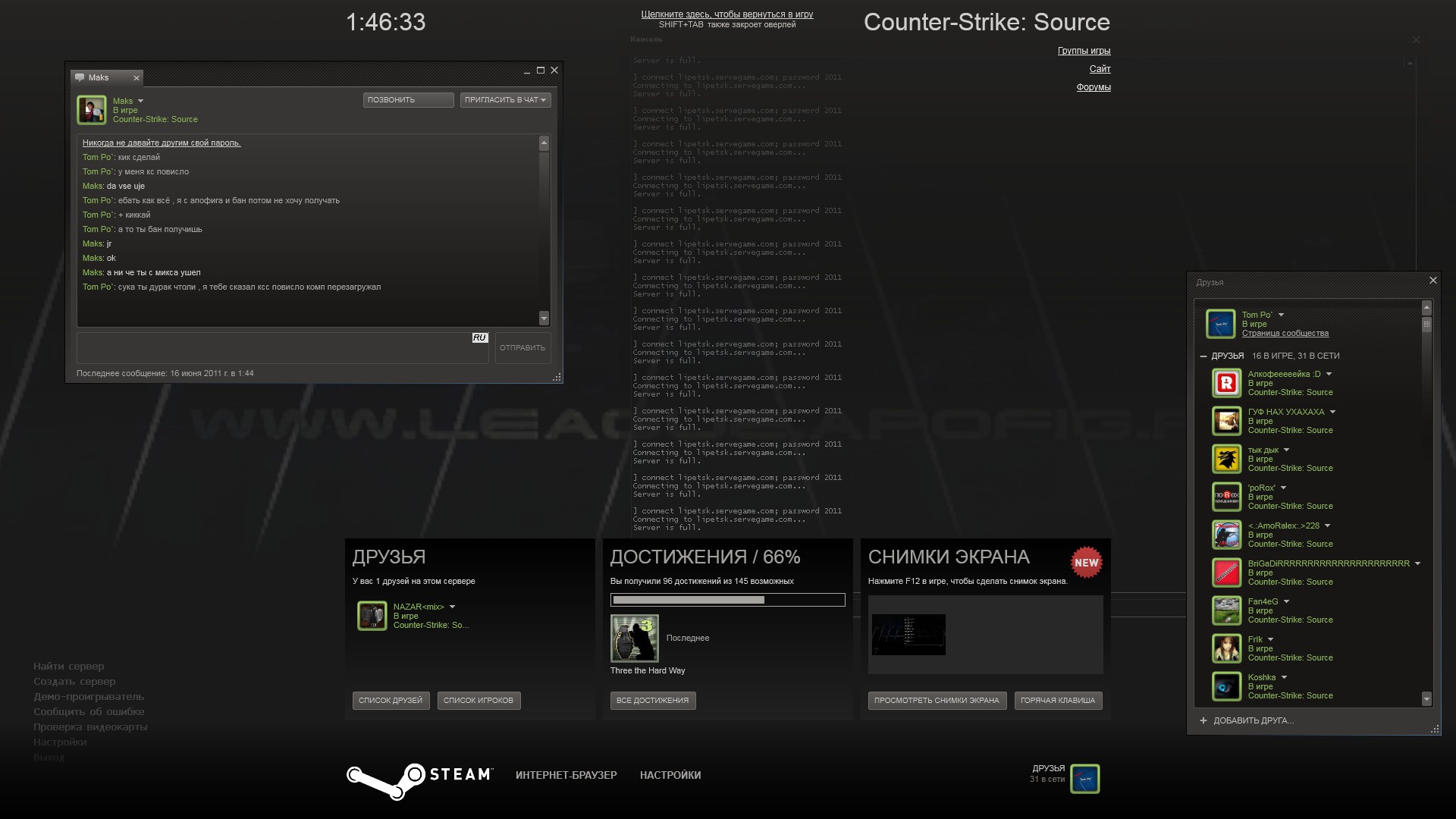Open the Форумы link
The image size is (1456, 819).
pos(1094,87)
